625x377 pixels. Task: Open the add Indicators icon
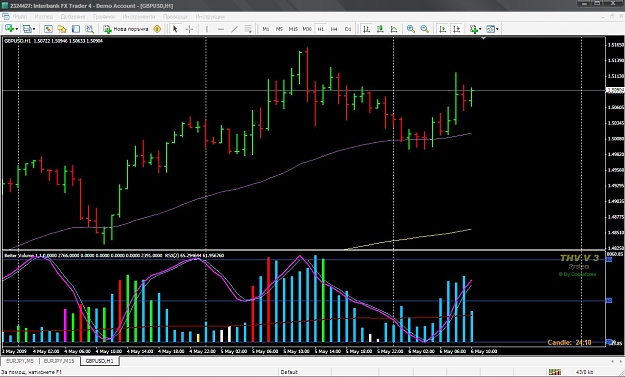473,29
